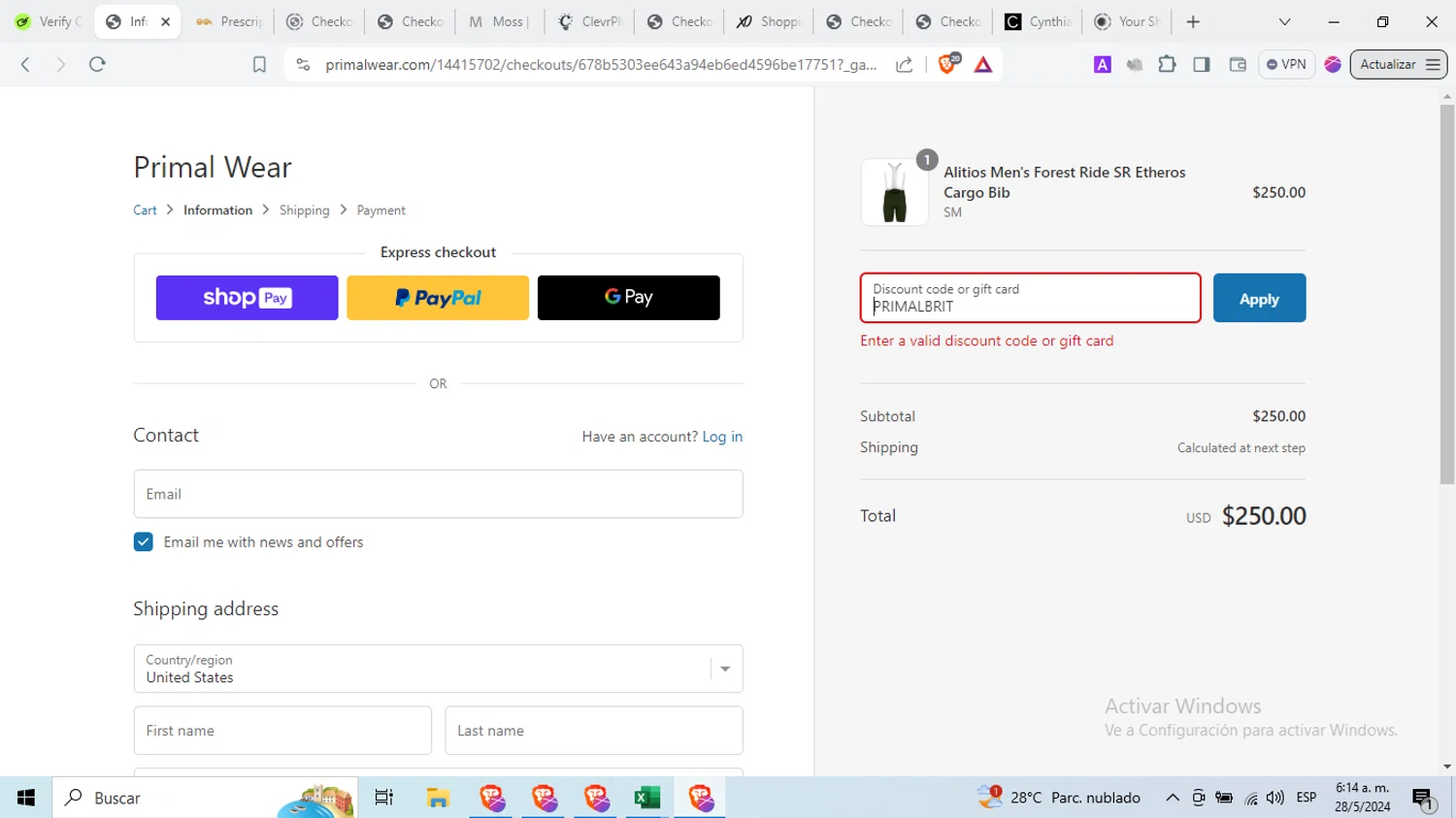The image size is (1456, 818).
Task: Open the profile avatar icon
Action: 1333,64
